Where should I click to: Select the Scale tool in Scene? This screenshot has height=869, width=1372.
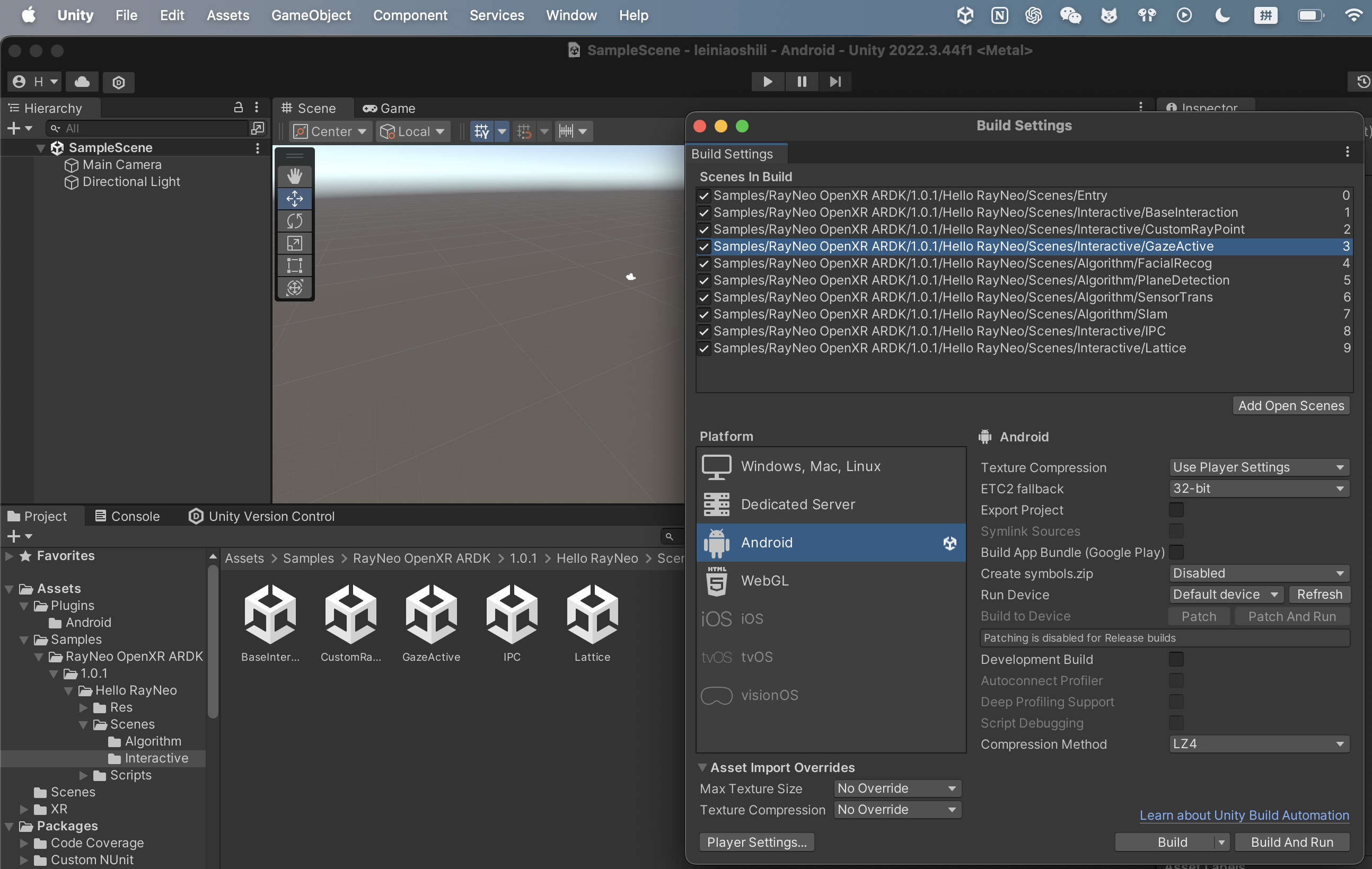294,243
